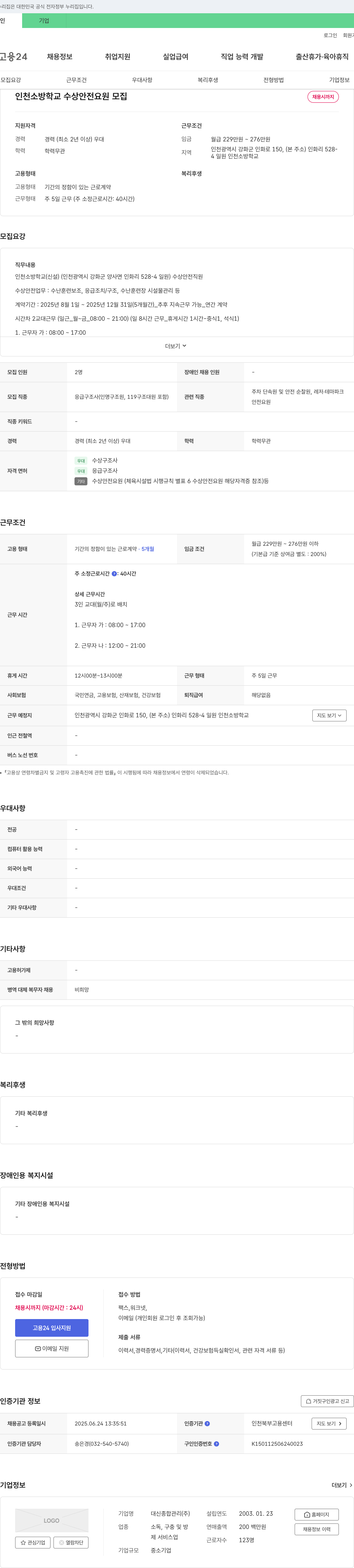354x1568 pixels.
Task: Click the info icon next to 주 소정근로시간
Action: (x=114, y=573)
